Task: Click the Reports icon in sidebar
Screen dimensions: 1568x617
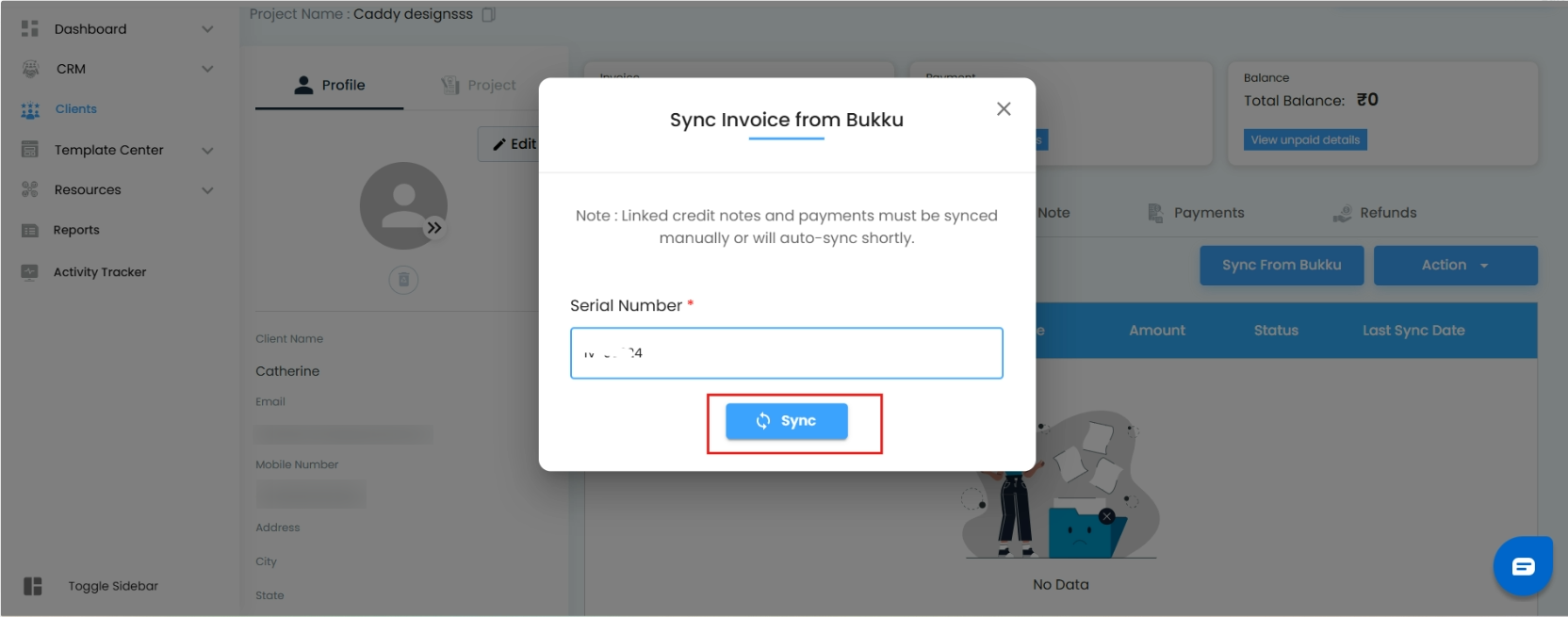Action: click(x=30, y=231)
